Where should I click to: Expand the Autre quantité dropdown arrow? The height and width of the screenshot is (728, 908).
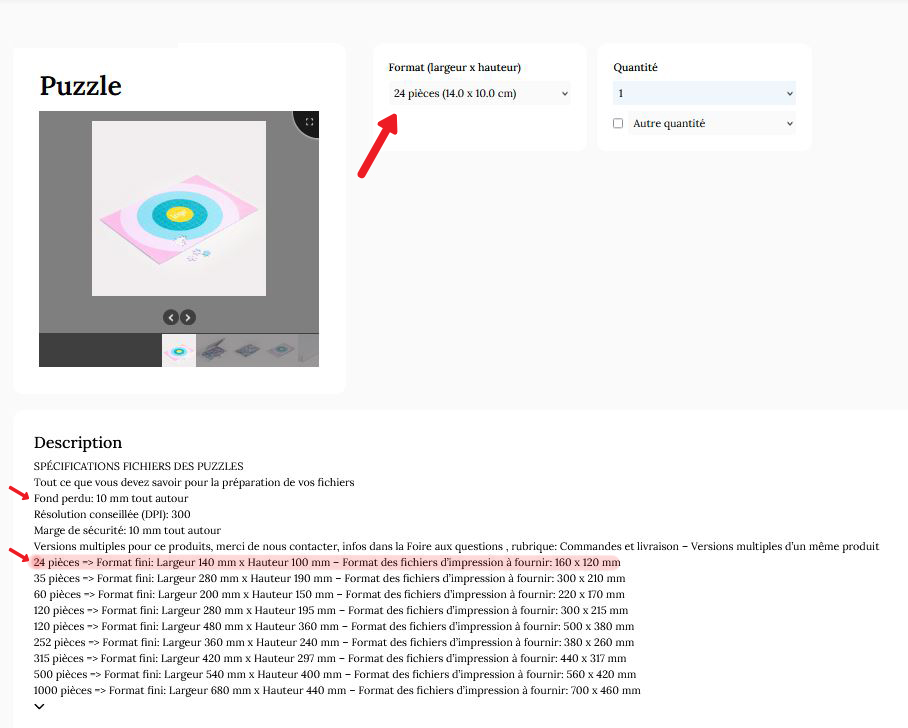(x=789, y=124)
